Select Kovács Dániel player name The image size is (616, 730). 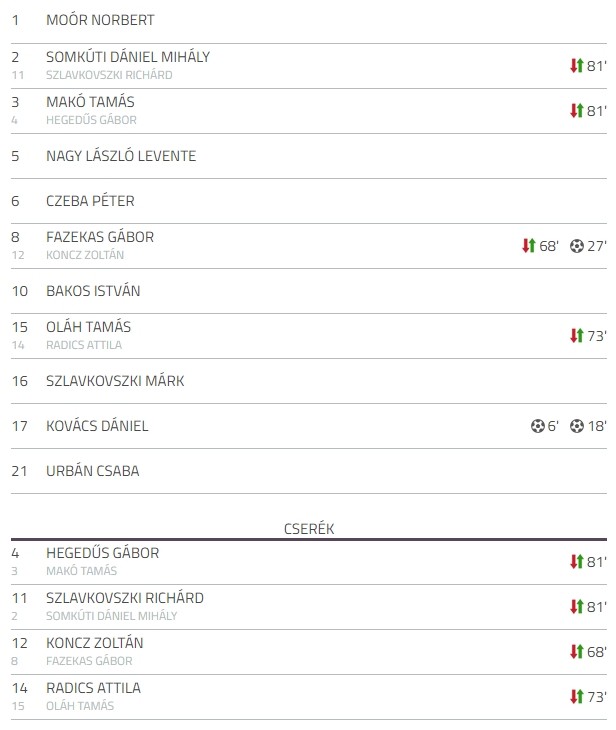click(x=97, y=426)
